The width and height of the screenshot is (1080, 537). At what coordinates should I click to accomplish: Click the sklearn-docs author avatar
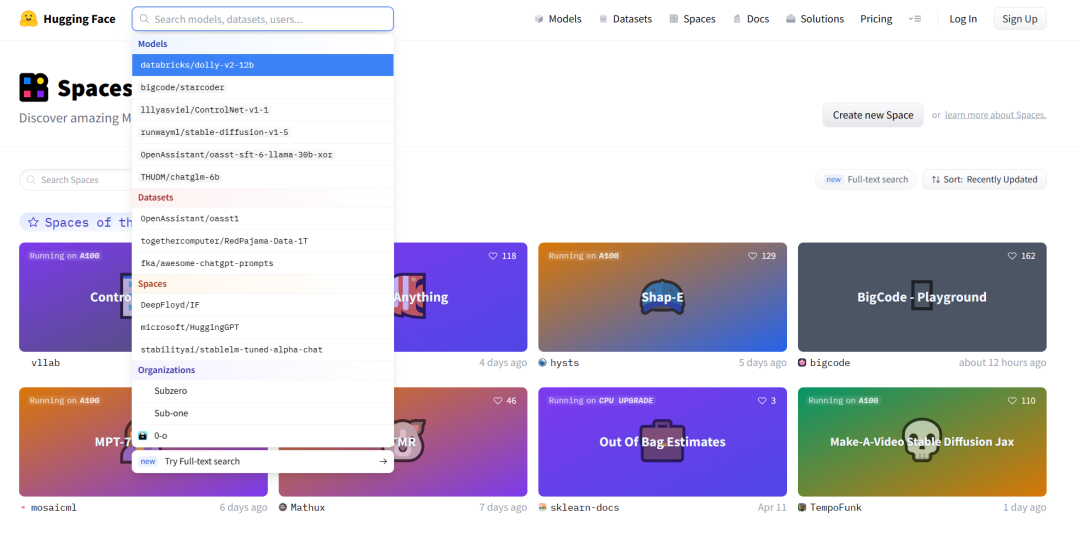pyautogui.click(x=543, y=507)
